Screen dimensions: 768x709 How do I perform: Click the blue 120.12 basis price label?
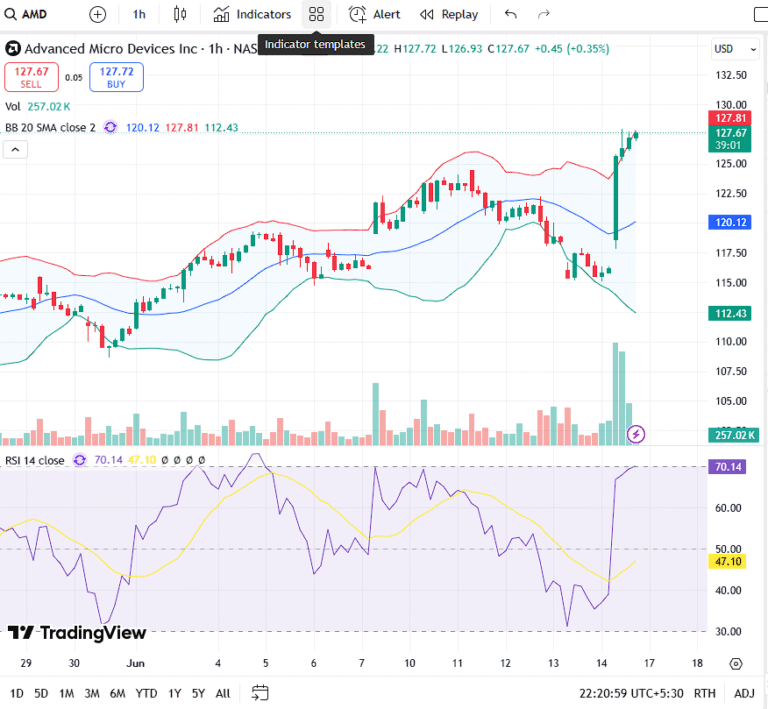coord(730,222)
